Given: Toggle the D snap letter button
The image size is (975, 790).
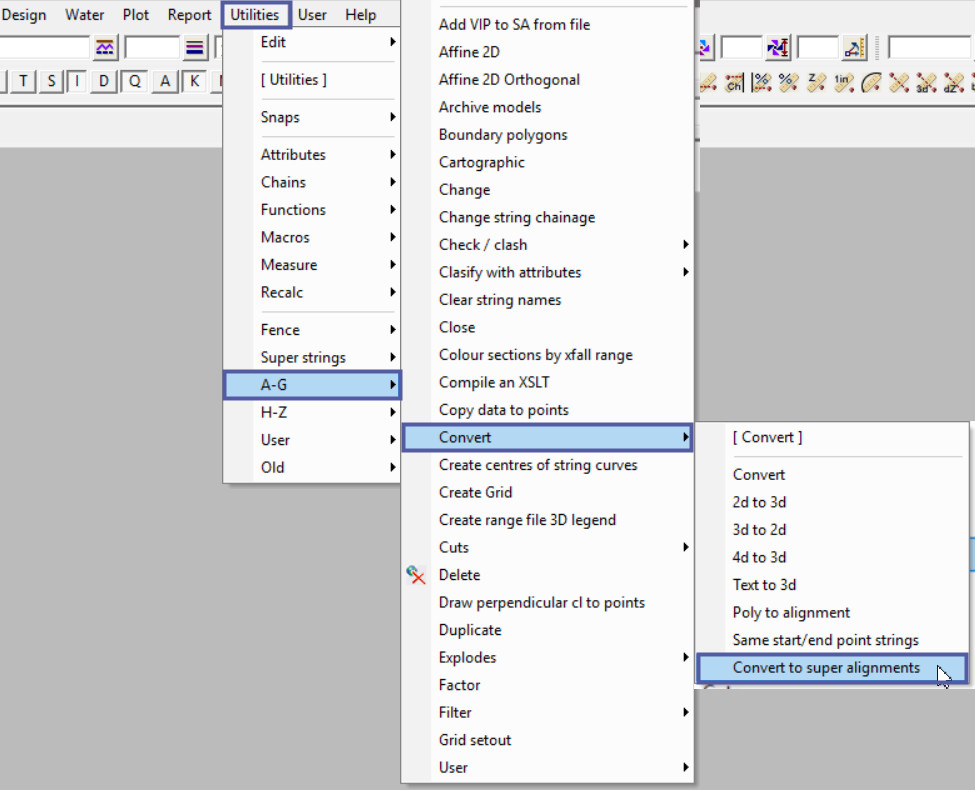Looking at the screenshot, I should [x=103, y=81].
